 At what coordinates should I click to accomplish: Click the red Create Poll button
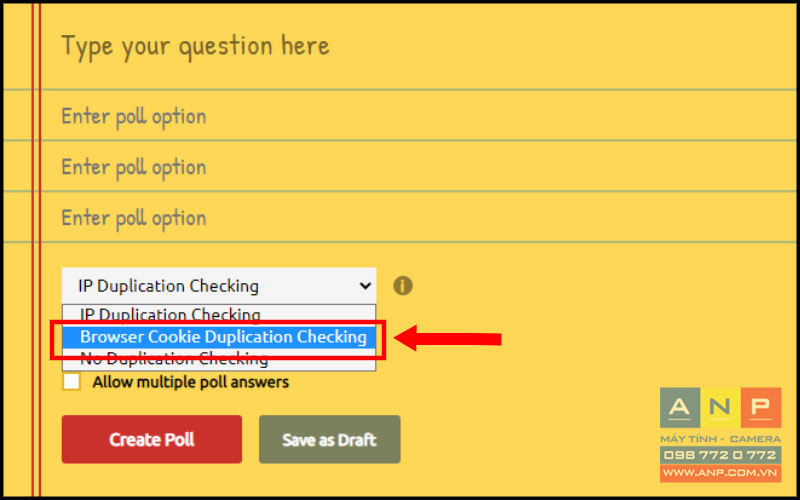click(x=152, y=439)
